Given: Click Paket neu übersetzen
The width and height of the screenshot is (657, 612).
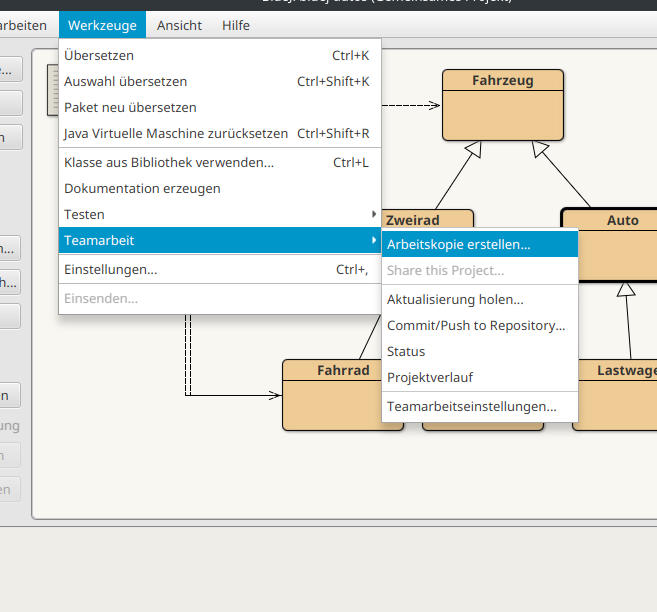Looking at the screenshot, I should [220, 107].
